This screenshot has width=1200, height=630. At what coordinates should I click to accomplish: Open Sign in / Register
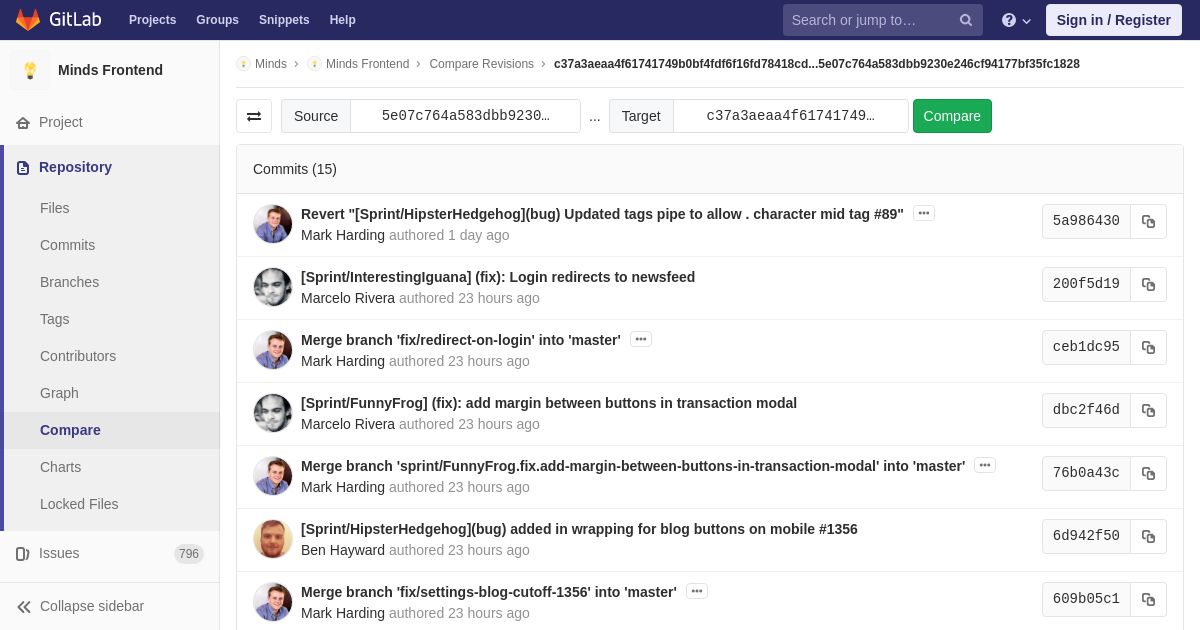tap(1113, 20)
